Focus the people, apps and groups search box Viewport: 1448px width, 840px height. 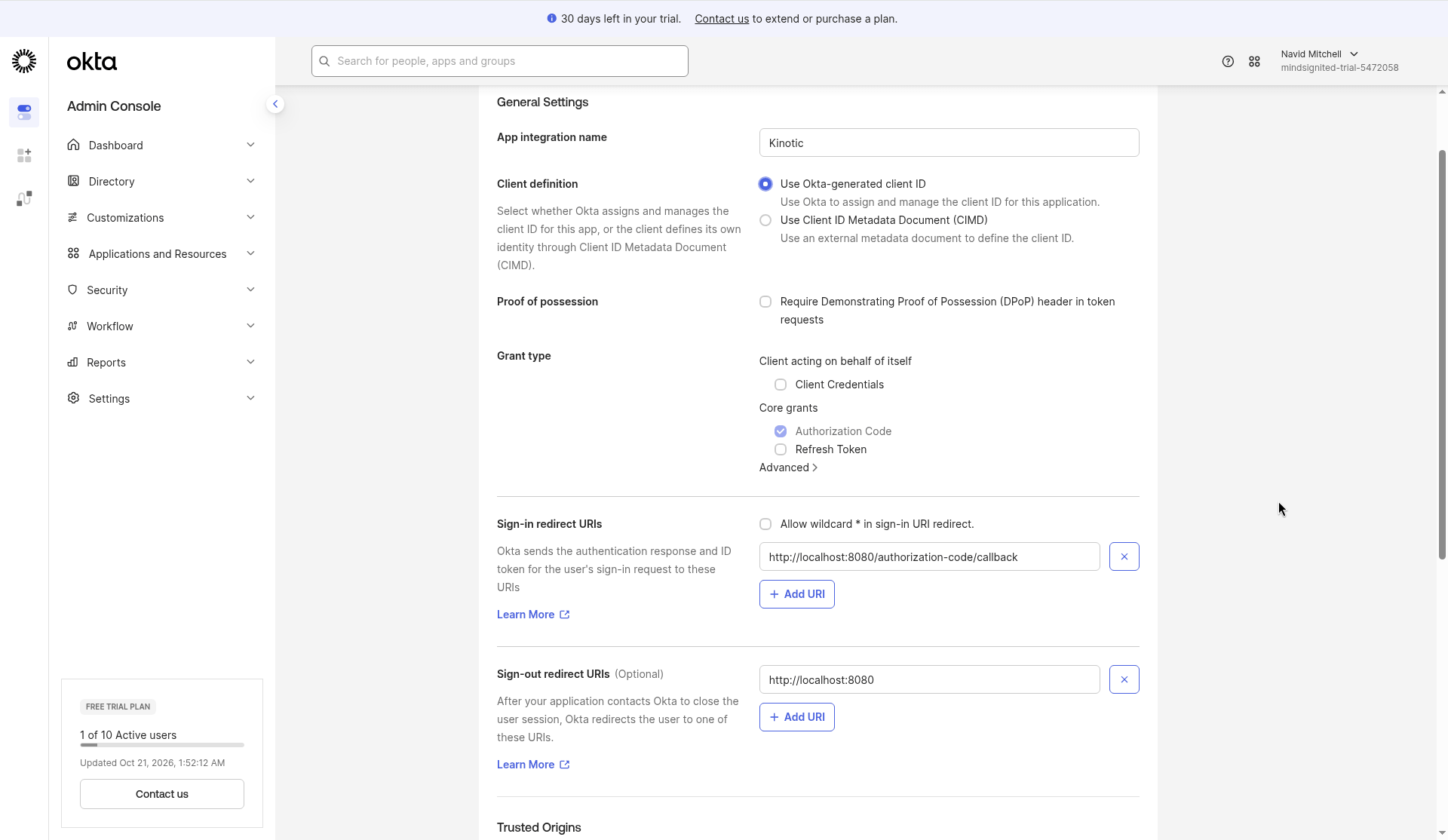pos(499,61)
